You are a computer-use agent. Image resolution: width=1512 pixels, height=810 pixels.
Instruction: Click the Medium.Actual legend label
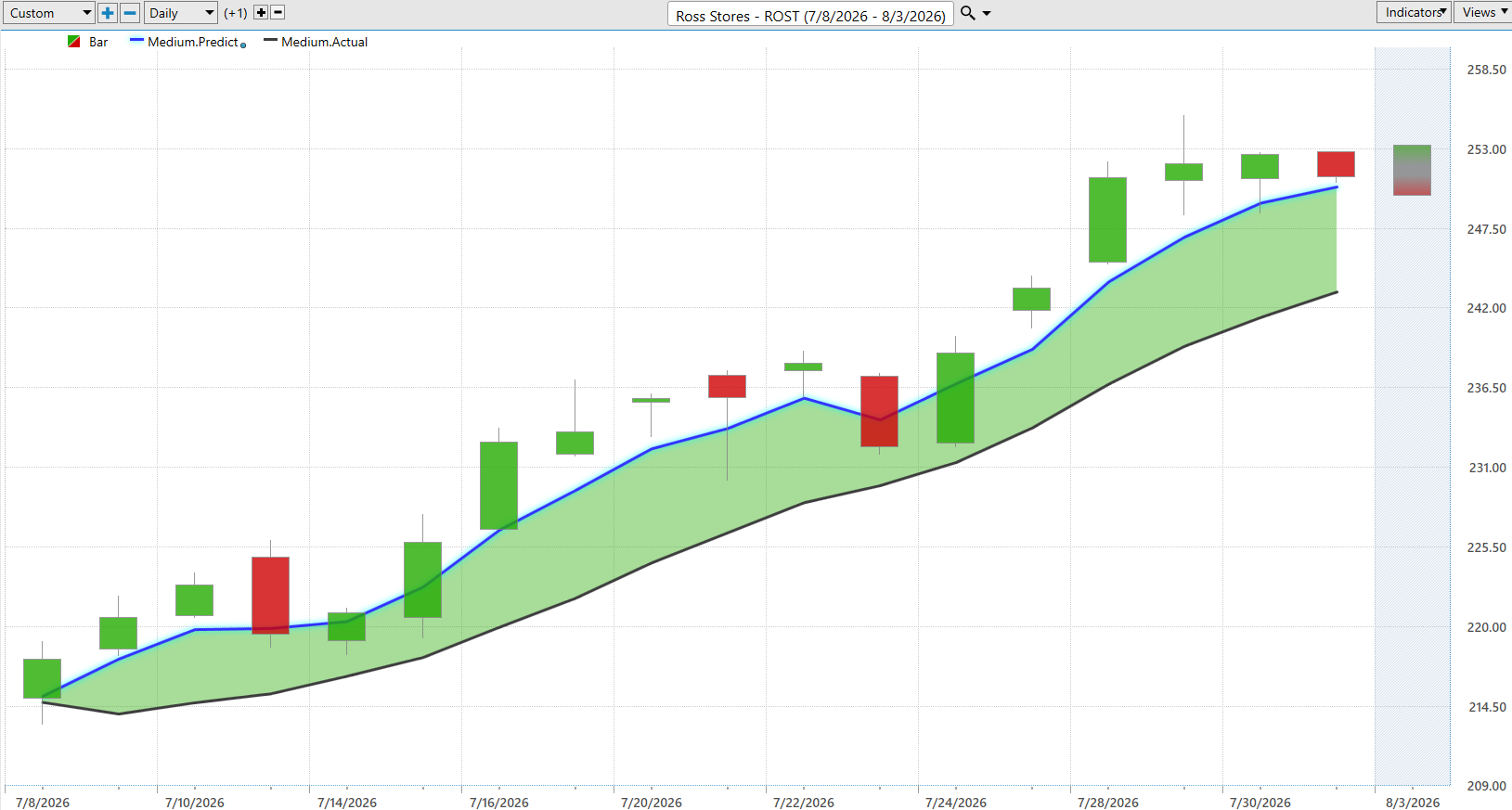point(325,42)
